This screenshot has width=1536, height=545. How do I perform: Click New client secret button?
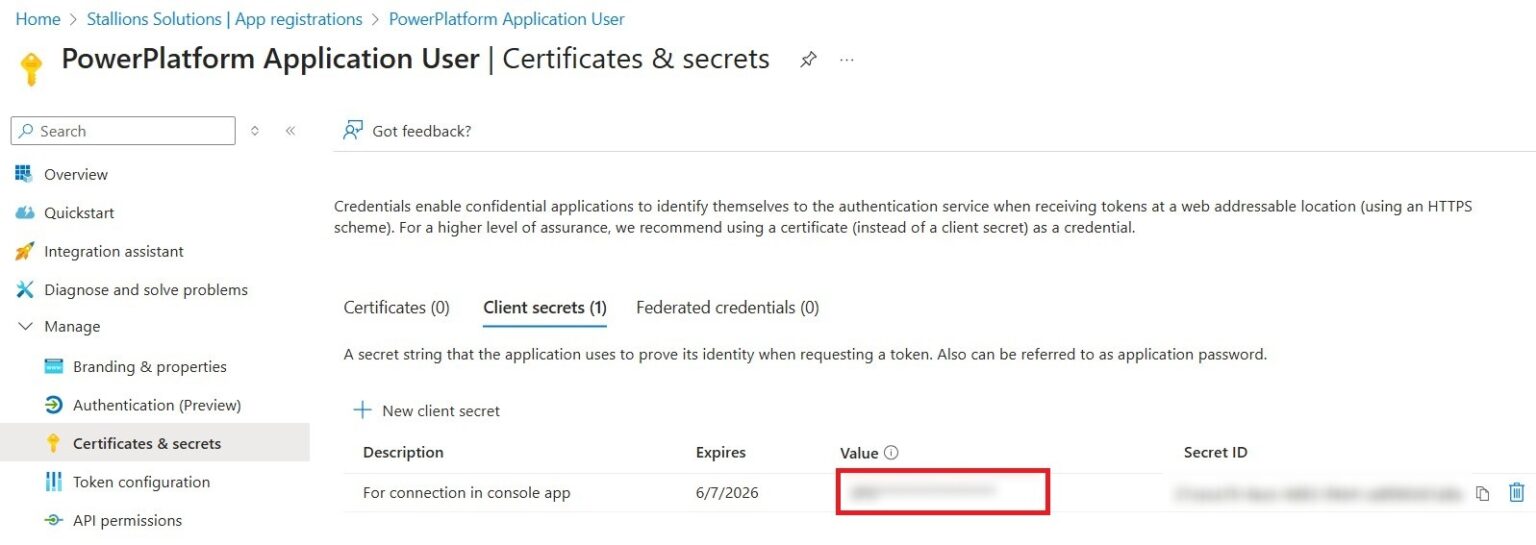pos(440,411)
